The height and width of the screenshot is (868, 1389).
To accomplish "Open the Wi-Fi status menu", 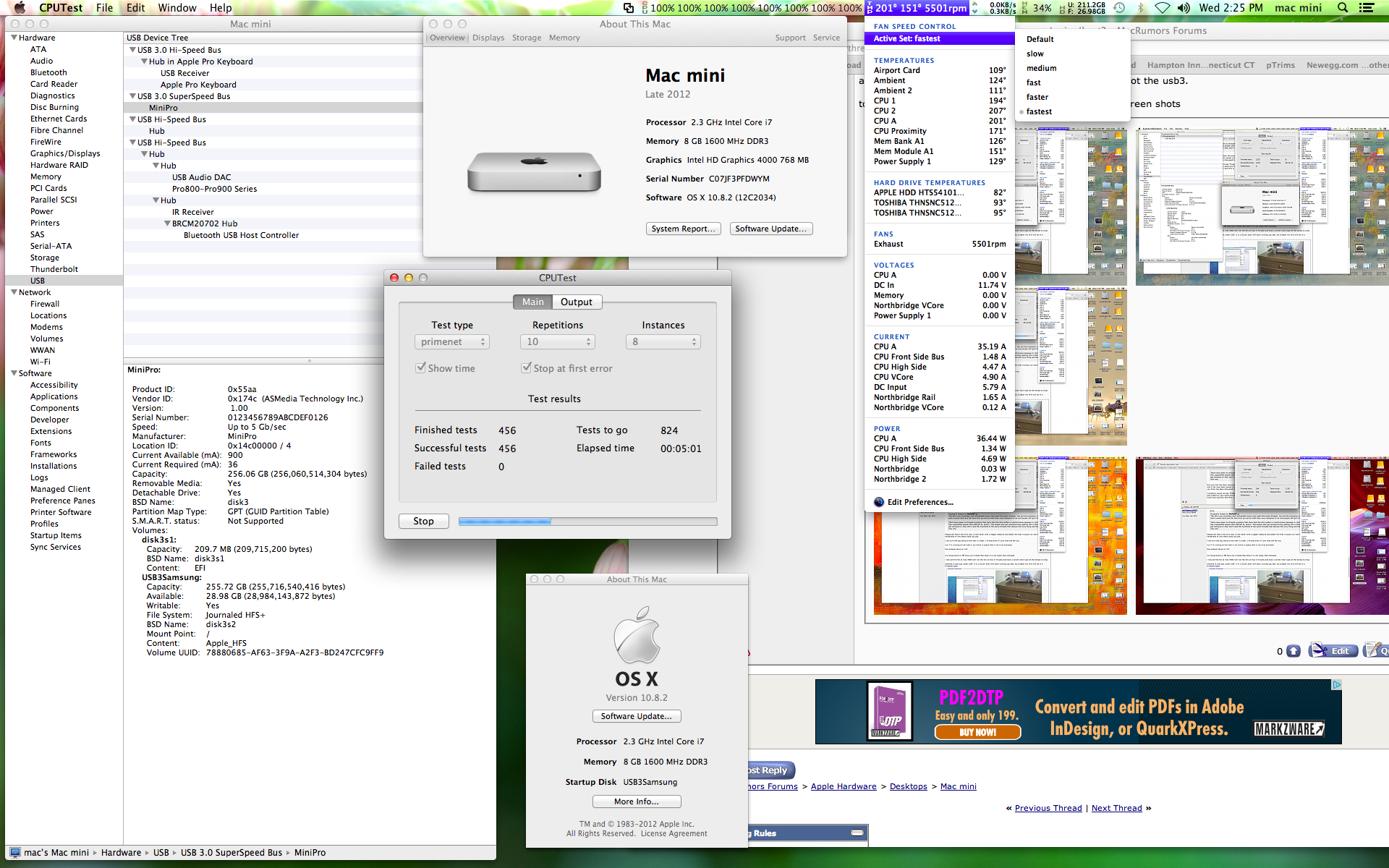I will (x=1162, y=8).
